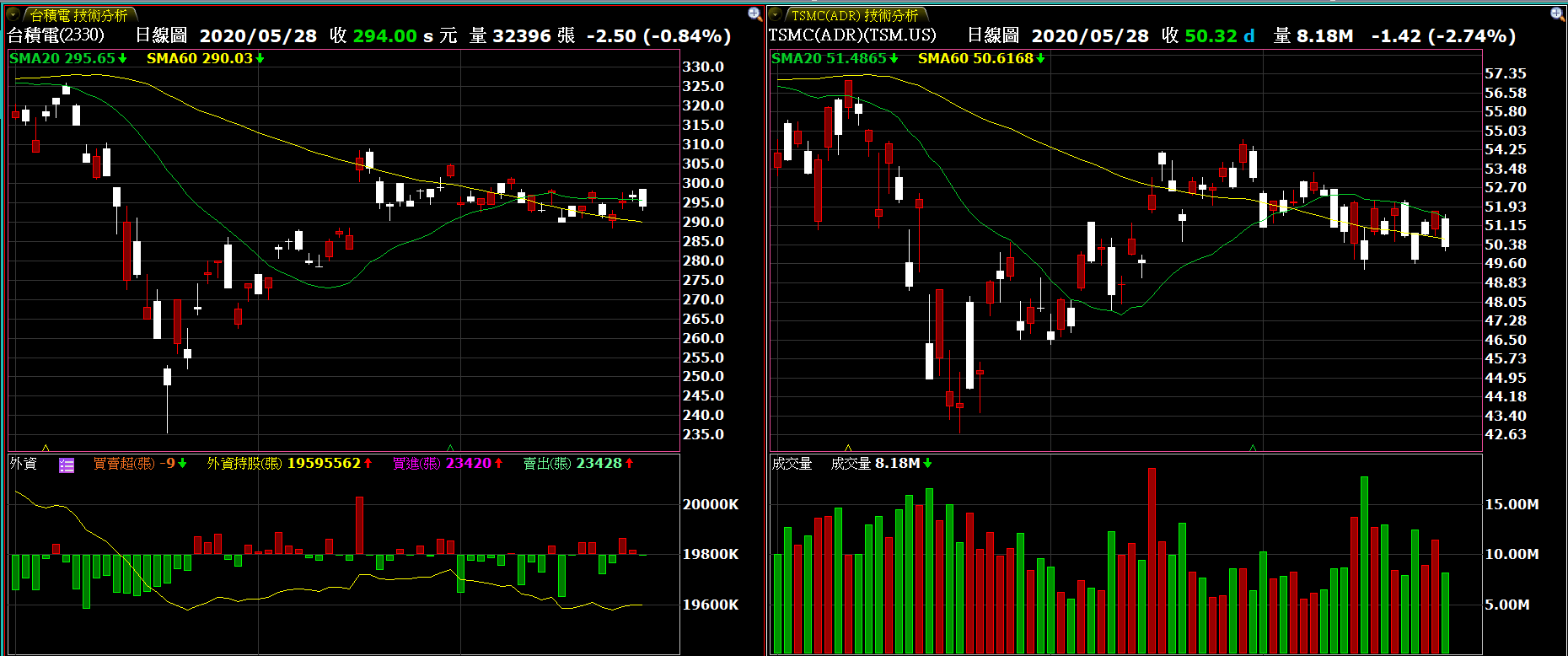This screenshot has height=656, width=1568.
Task: Click the yellow triangle marker in TSMC(ADR) chart
Action: [848, 448]
